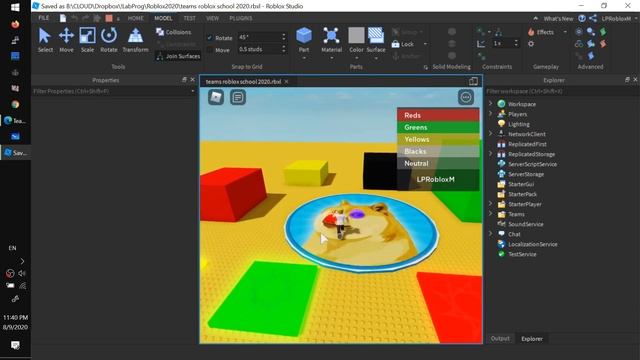Select SoundService in Explorer
This screenshot has height=360, width=640.
(x=526, y=224)
